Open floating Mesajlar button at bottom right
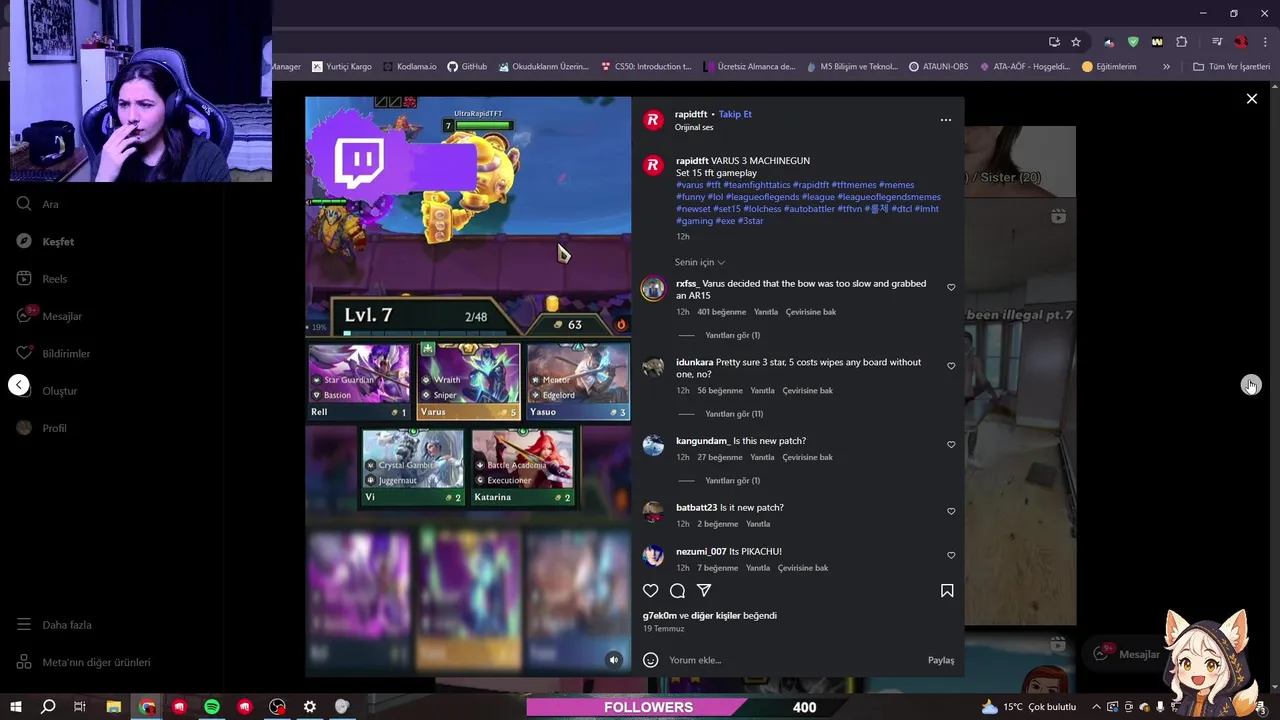The height and width of the screenshot is (720, 1280). click(x=1127, y=654)
